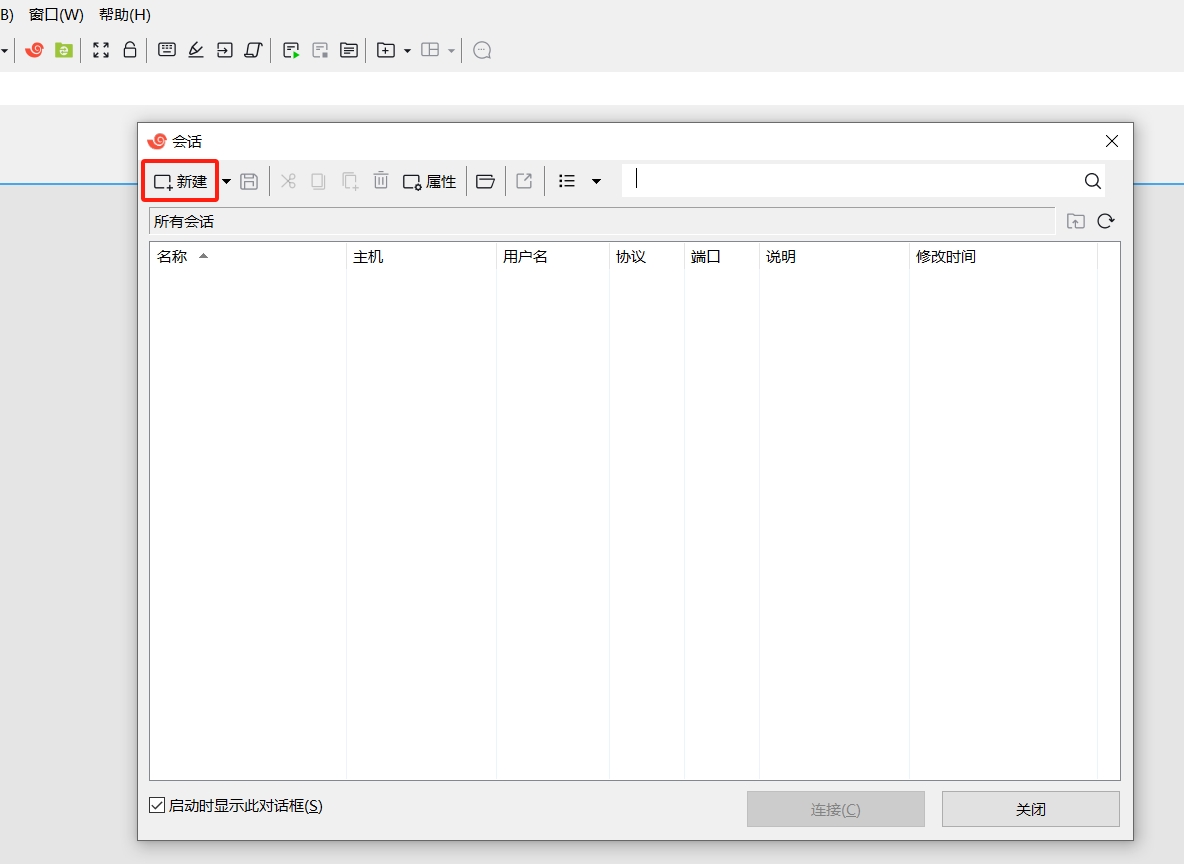Click the cut scissors icon in dialog
The image size is (1184, 864).
(288, 181)
